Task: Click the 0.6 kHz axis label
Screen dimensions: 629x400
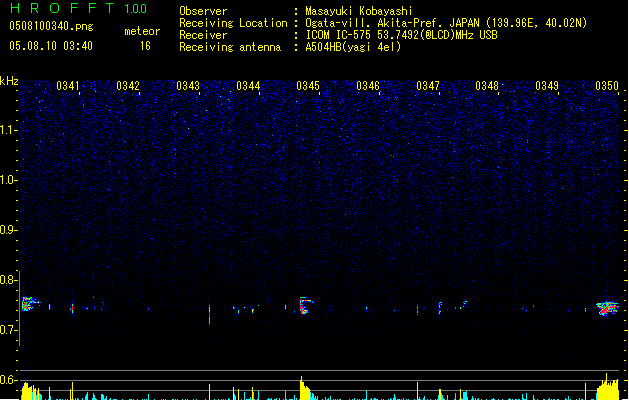Action: [8, 380]
